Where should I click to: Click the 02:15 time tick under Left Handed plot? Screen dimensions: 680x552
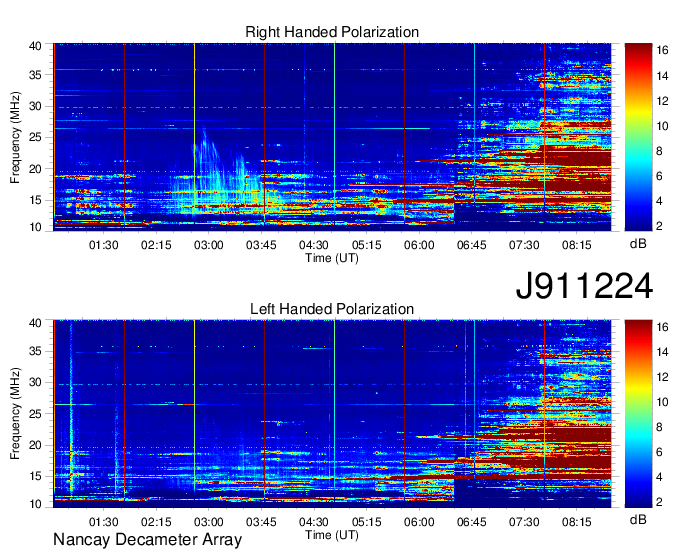pos(156,522)
